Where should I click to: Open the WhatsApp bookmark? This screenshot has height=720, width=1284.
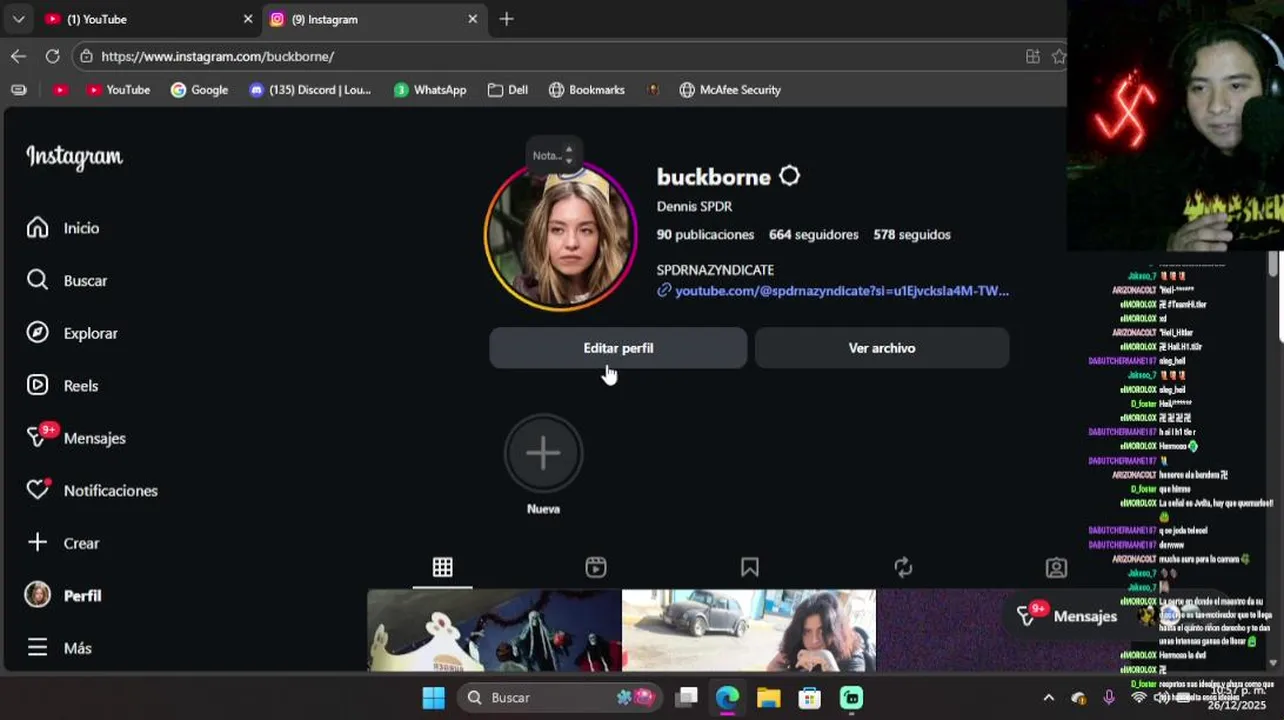point(430,90)
